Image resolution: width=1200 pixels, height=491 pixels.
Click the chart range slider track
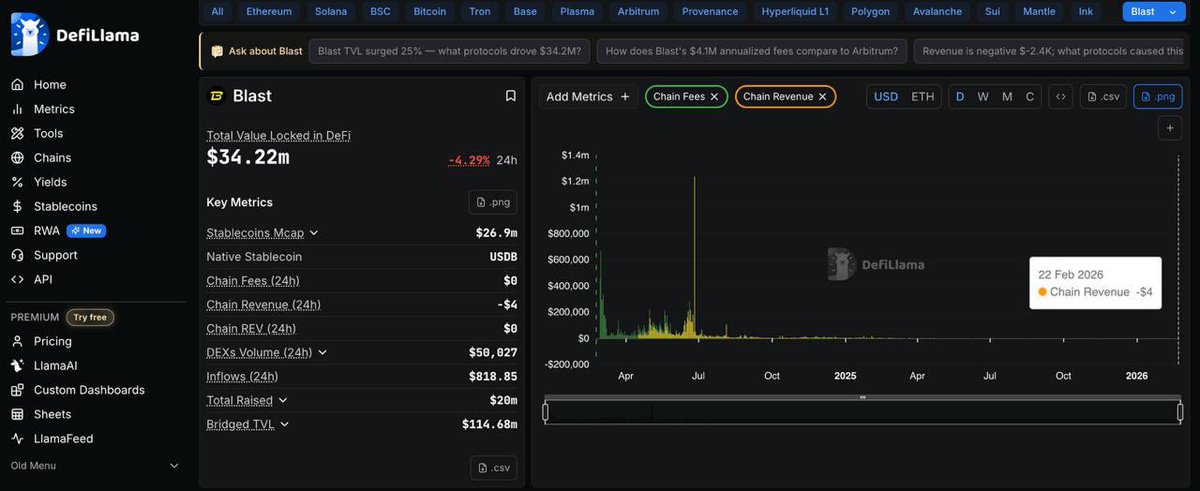point(863,412)
